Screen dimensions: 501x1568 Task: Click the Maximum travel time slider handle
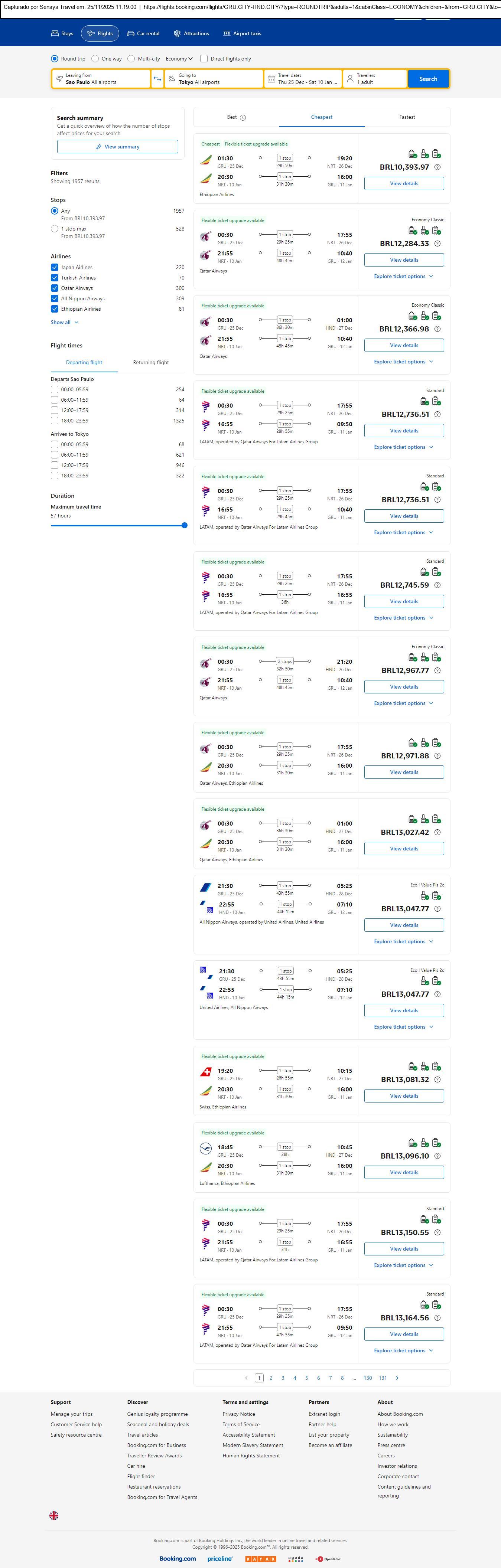click(x=185, y=525)
